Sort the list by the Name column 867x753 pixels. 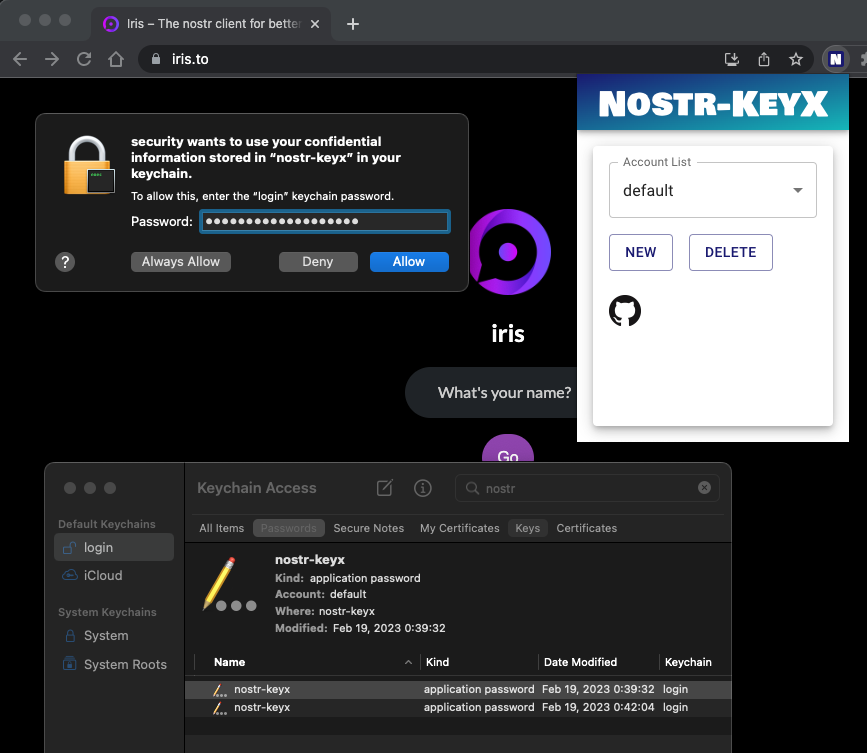307,662
